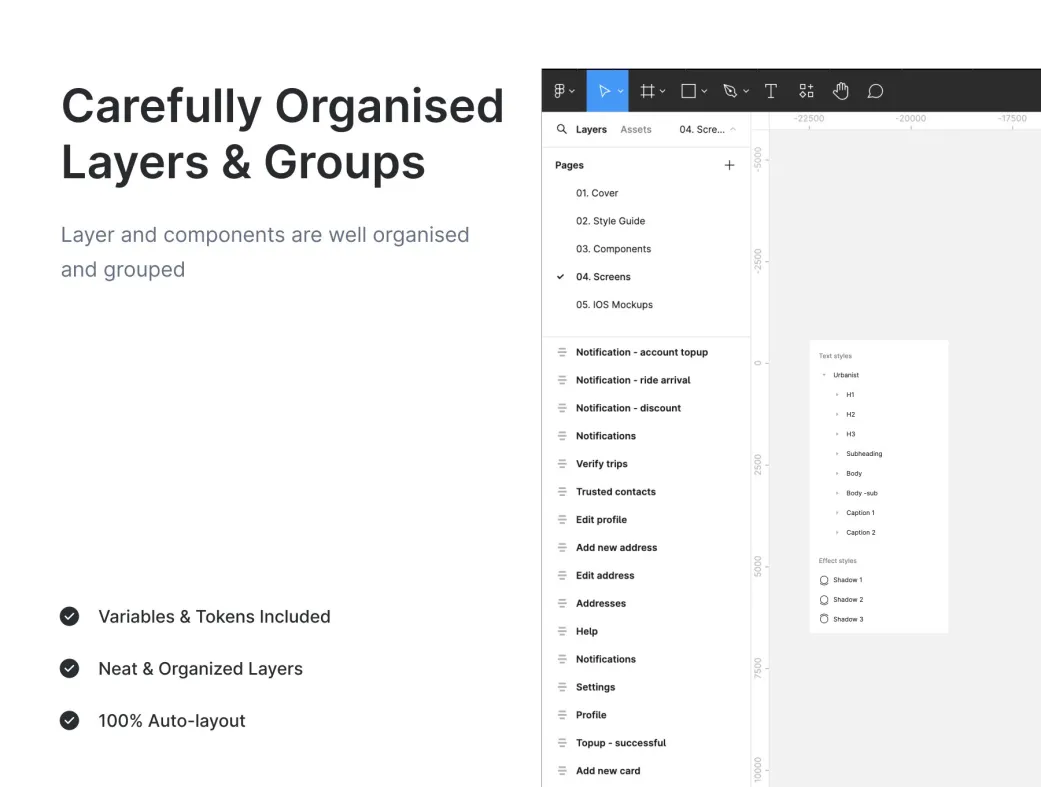Open shape tools dropdown arrow beside Rectangle
Viewport: 1041px width, 787px height.
point(704,91)
